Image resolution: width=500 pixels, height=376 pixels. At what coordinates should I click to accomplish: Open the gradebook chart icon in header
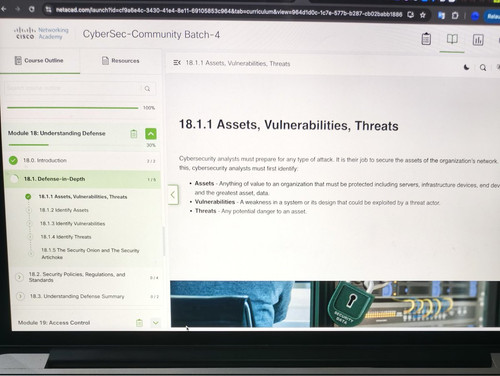[x=478, y=40]
